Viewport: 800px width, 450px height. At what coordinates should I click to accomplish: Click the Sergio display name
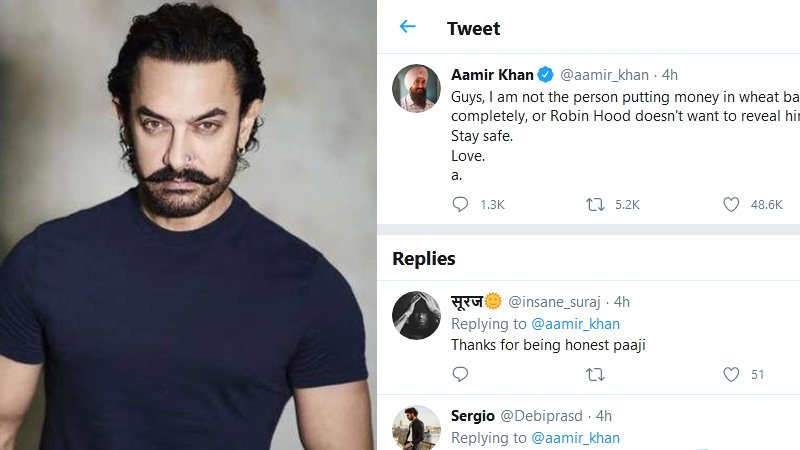(x=472, y=415)
